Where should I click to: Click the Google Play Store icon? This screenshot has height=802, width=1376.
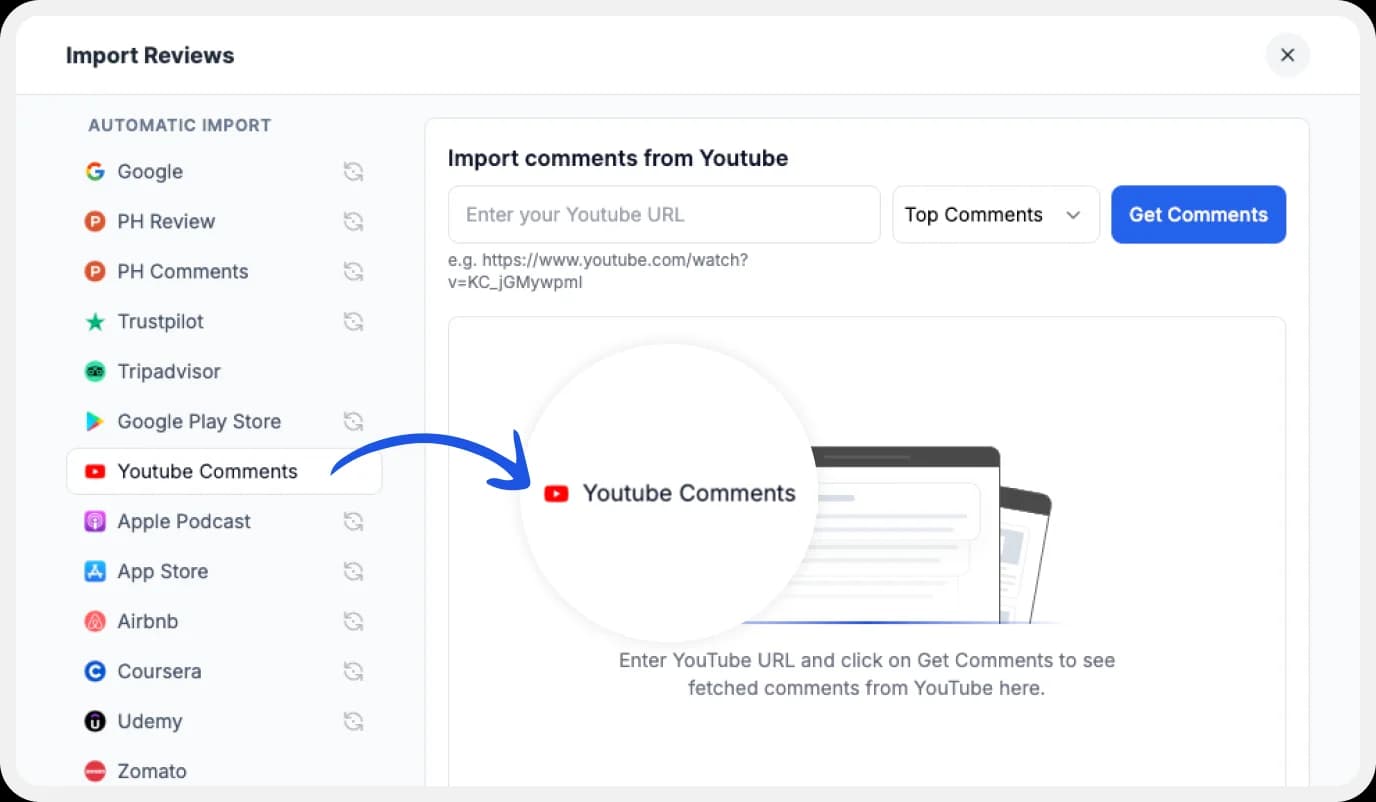coord(95,421)
